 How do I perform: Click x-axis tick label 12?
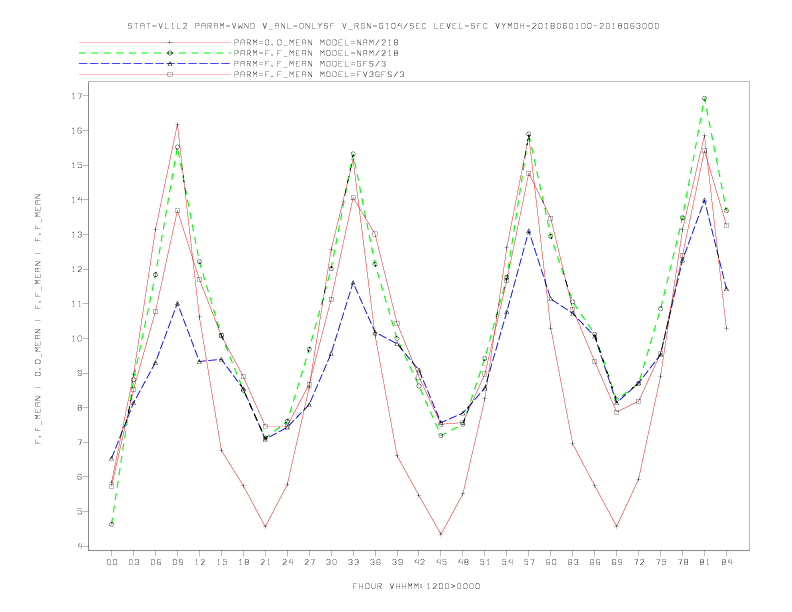(x=200, y=562)
